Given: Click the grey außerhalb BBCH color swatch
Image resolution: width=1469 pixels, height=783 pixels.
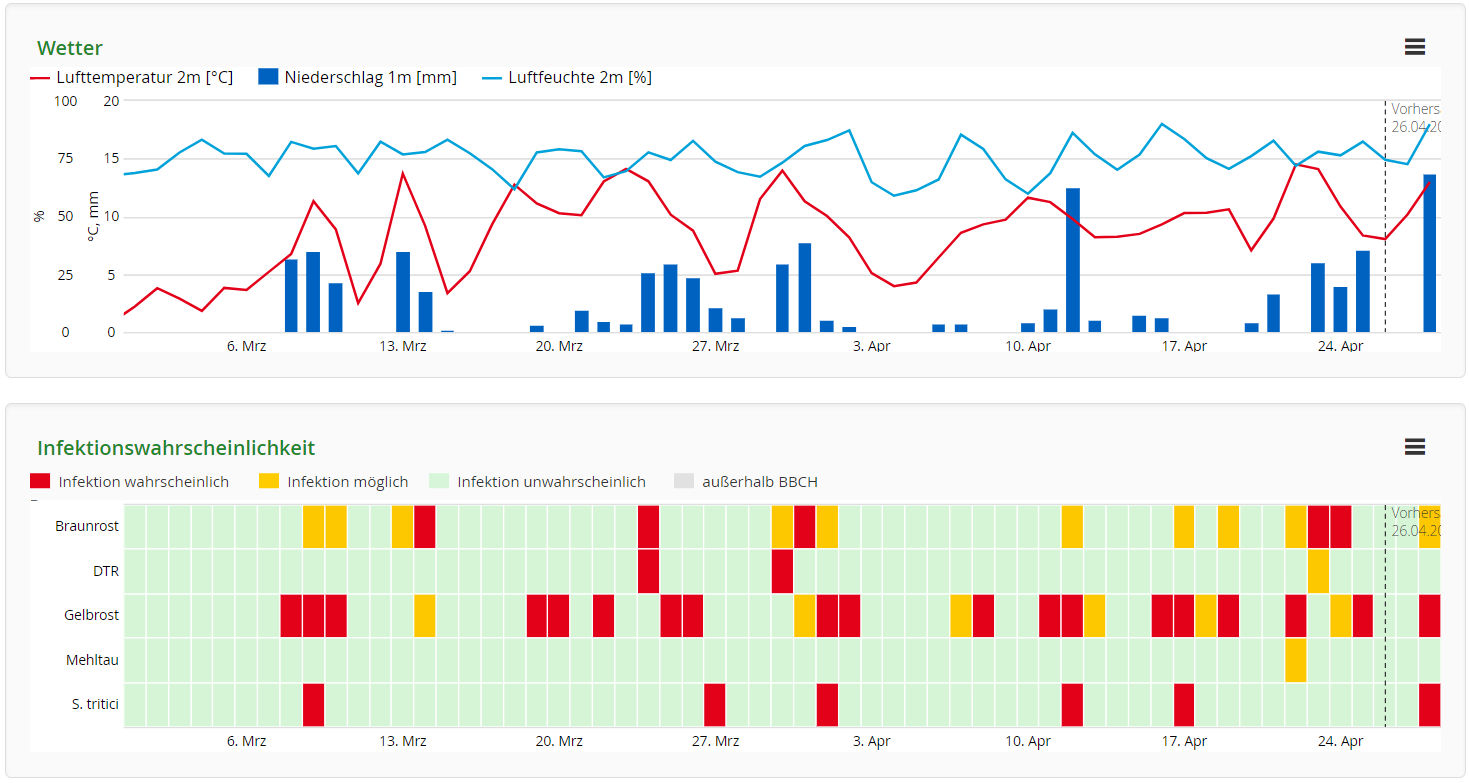Looking at the screenshot, I should [684, 481].
